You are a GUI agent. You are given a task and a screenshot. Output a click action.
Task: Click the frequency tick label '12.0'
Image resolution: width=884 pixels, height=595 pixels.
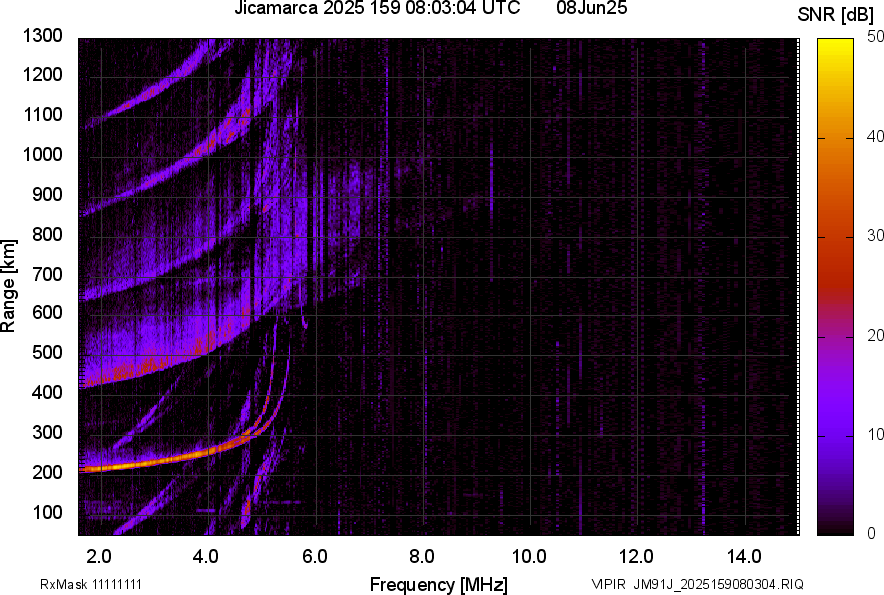[637, 557]
